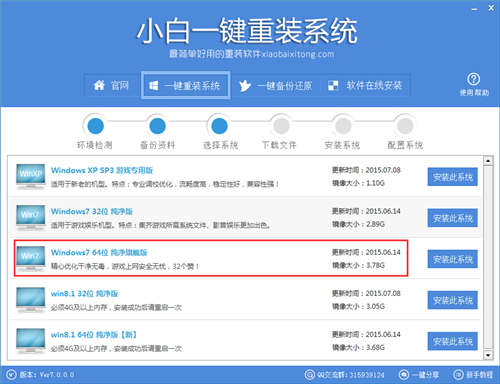Click the 选择系统 step circle
500x384 pixels.
click(219, 126)
